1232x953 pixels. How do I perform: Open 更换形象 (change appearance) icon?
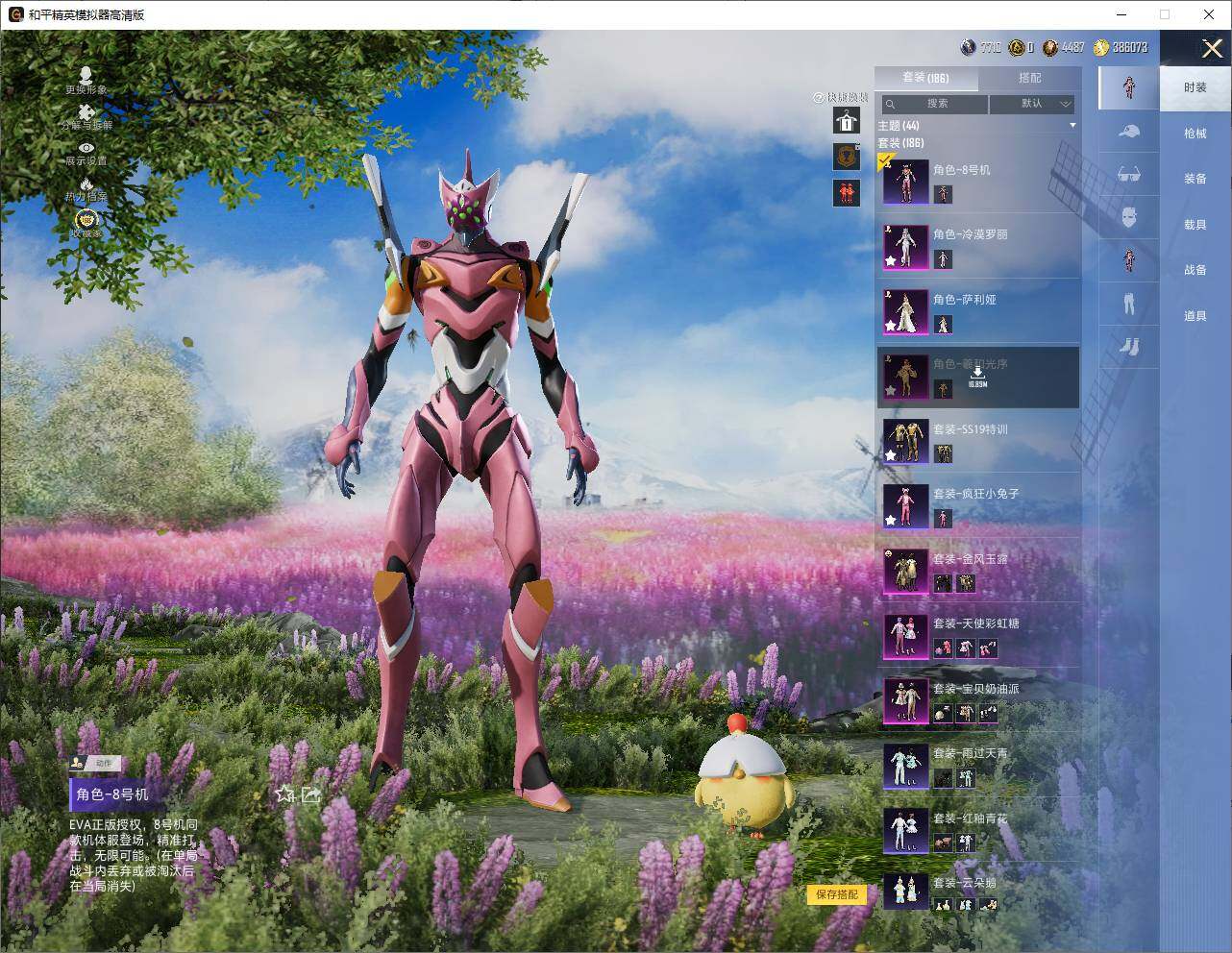pos(86,76)
